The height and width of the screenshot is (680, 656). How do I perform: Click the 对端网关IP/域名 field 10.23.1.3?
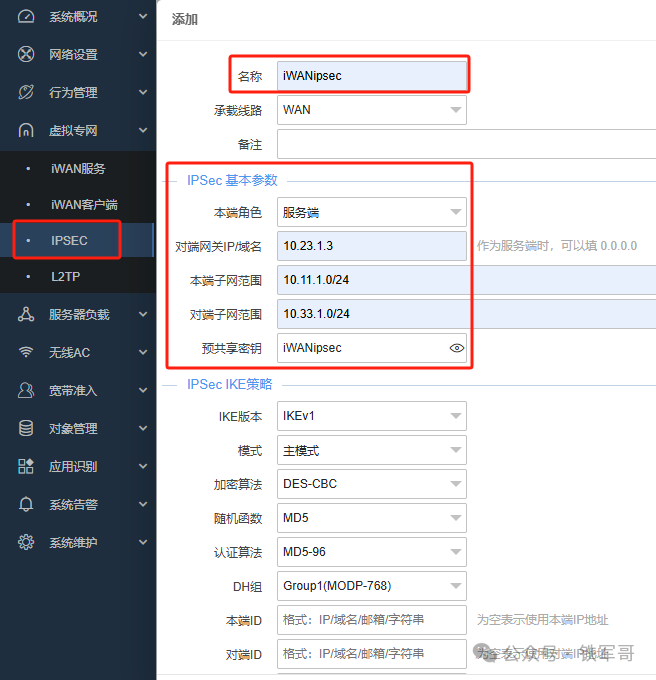372,246
